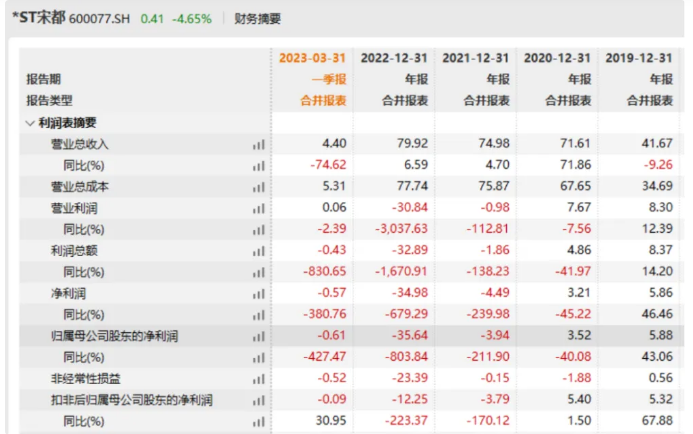Select the 2023-03-31 column header
693x434 pixels.
pos(312,58)
